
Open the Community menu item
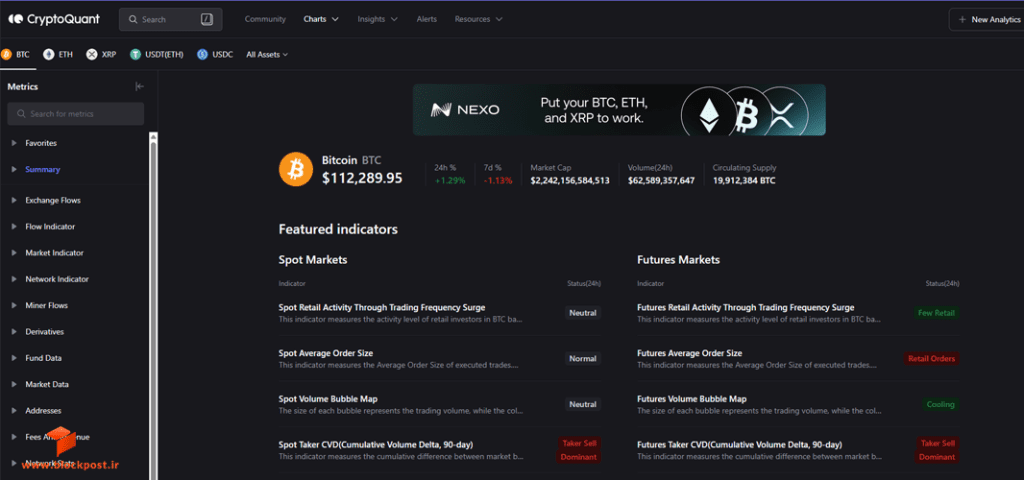[x=265, y=19]
